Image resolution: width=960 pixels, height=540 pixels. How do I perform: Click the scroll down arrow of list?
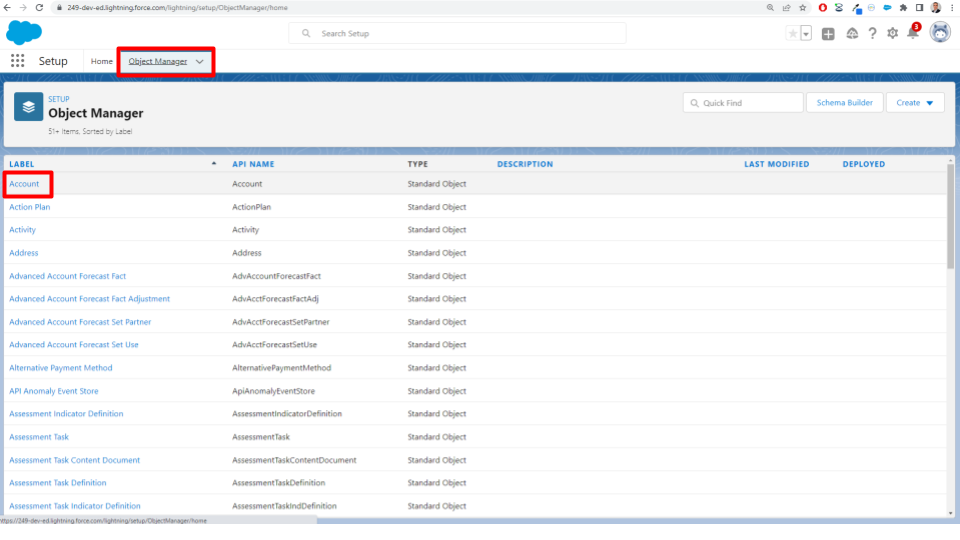tap(950, 514)
